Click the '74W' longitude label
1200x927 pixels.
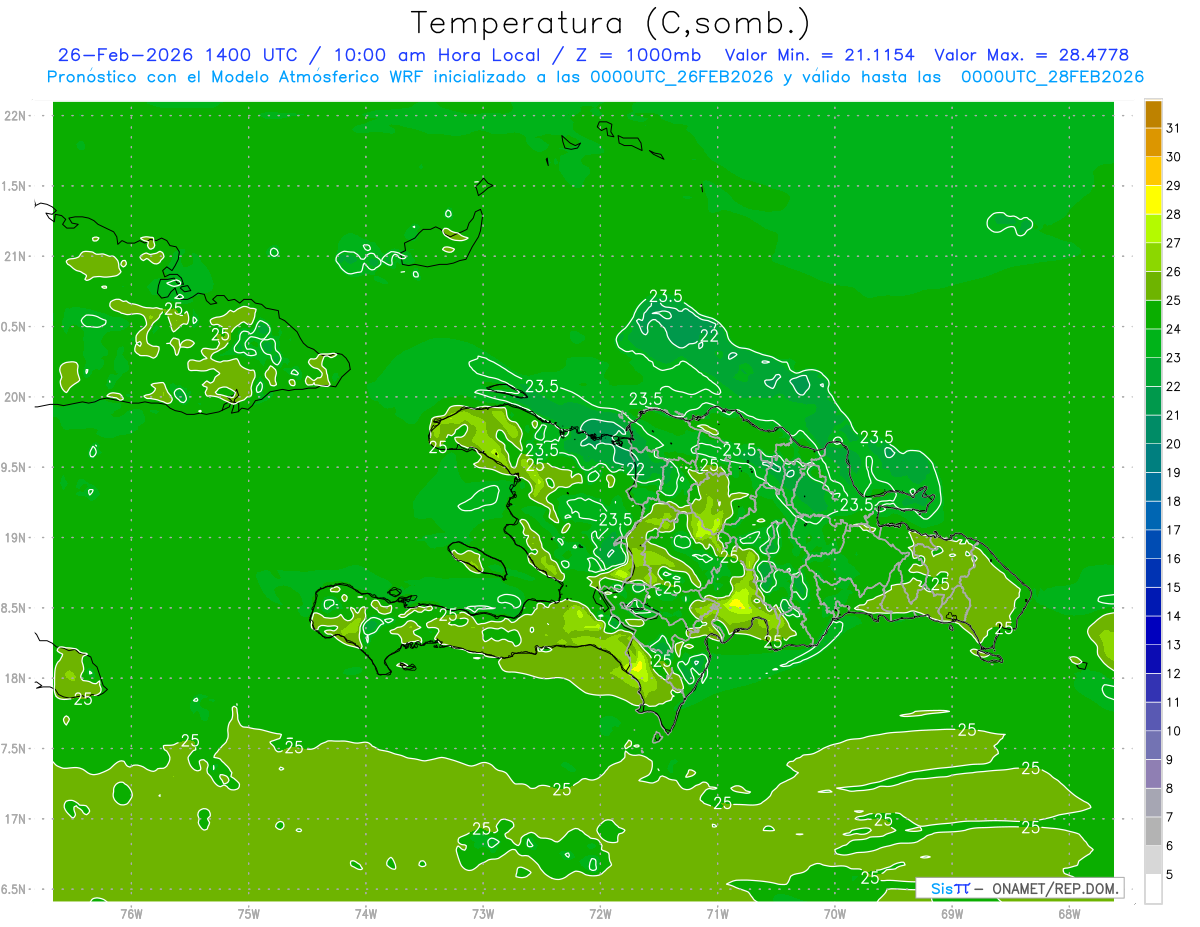(365, 913)
